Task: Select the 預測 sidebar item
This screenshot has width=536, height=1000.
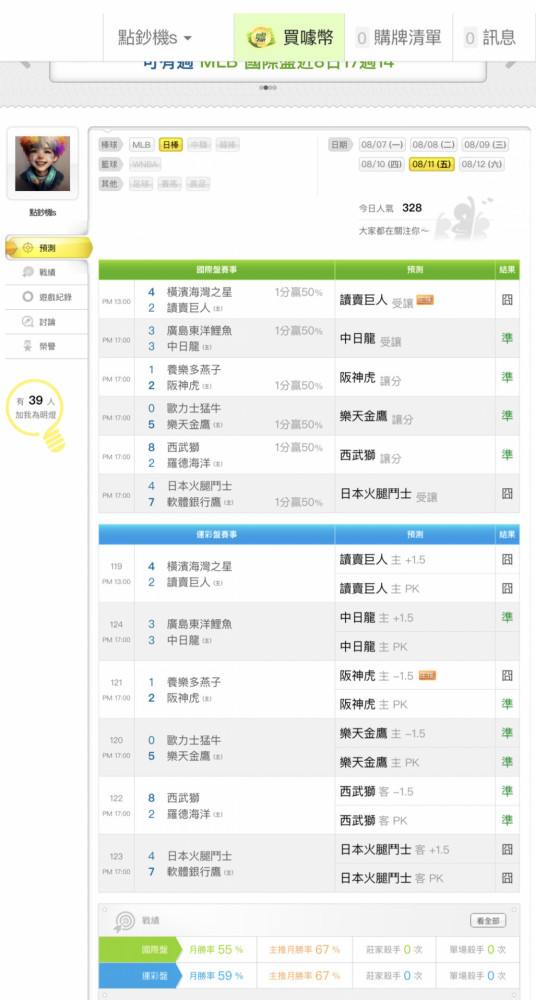Action: [47, 248]
